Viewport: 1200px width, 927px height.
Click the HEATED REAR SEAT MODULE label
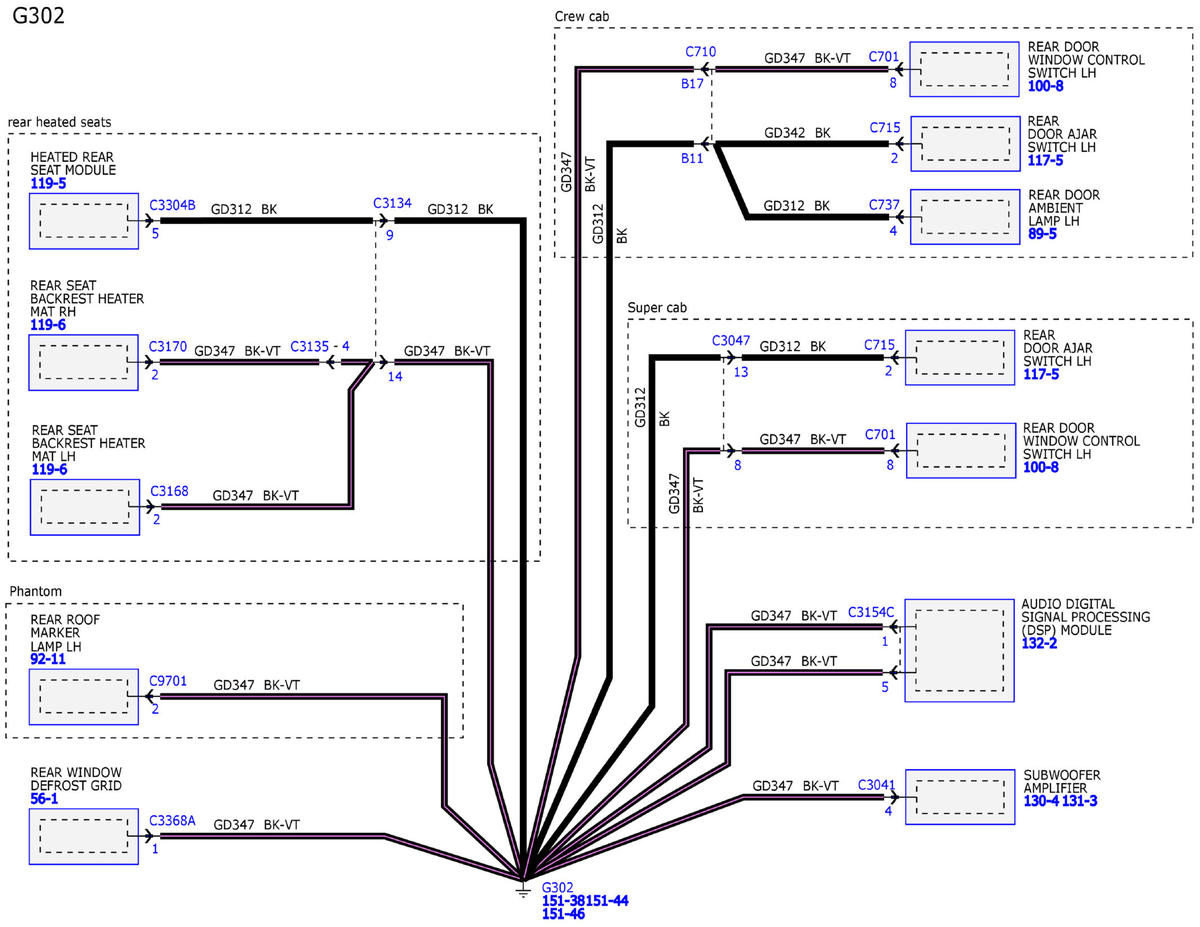click(72, 164)
